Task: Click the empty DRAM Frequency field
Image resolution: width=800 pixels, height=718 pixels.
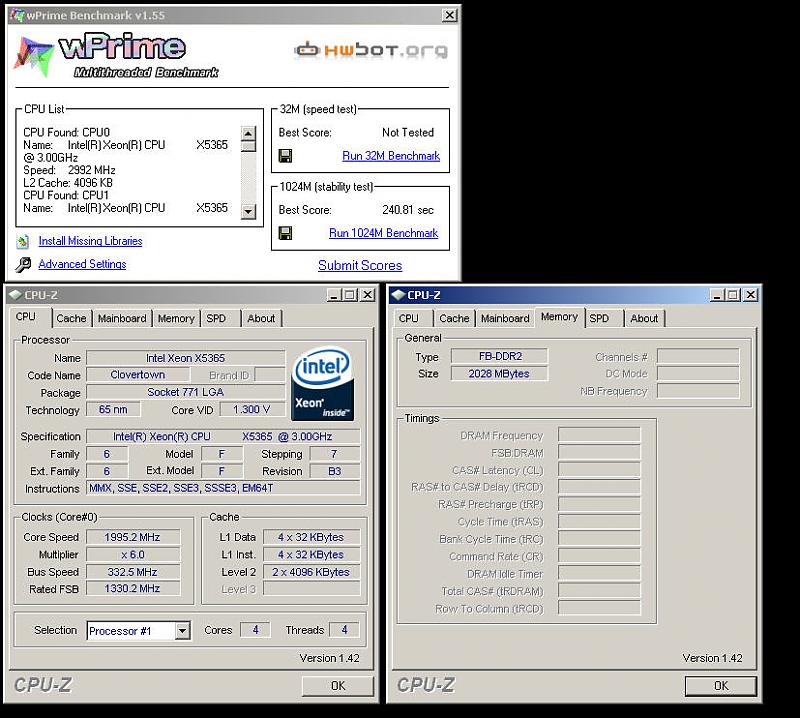Action: tap(599, 435)
